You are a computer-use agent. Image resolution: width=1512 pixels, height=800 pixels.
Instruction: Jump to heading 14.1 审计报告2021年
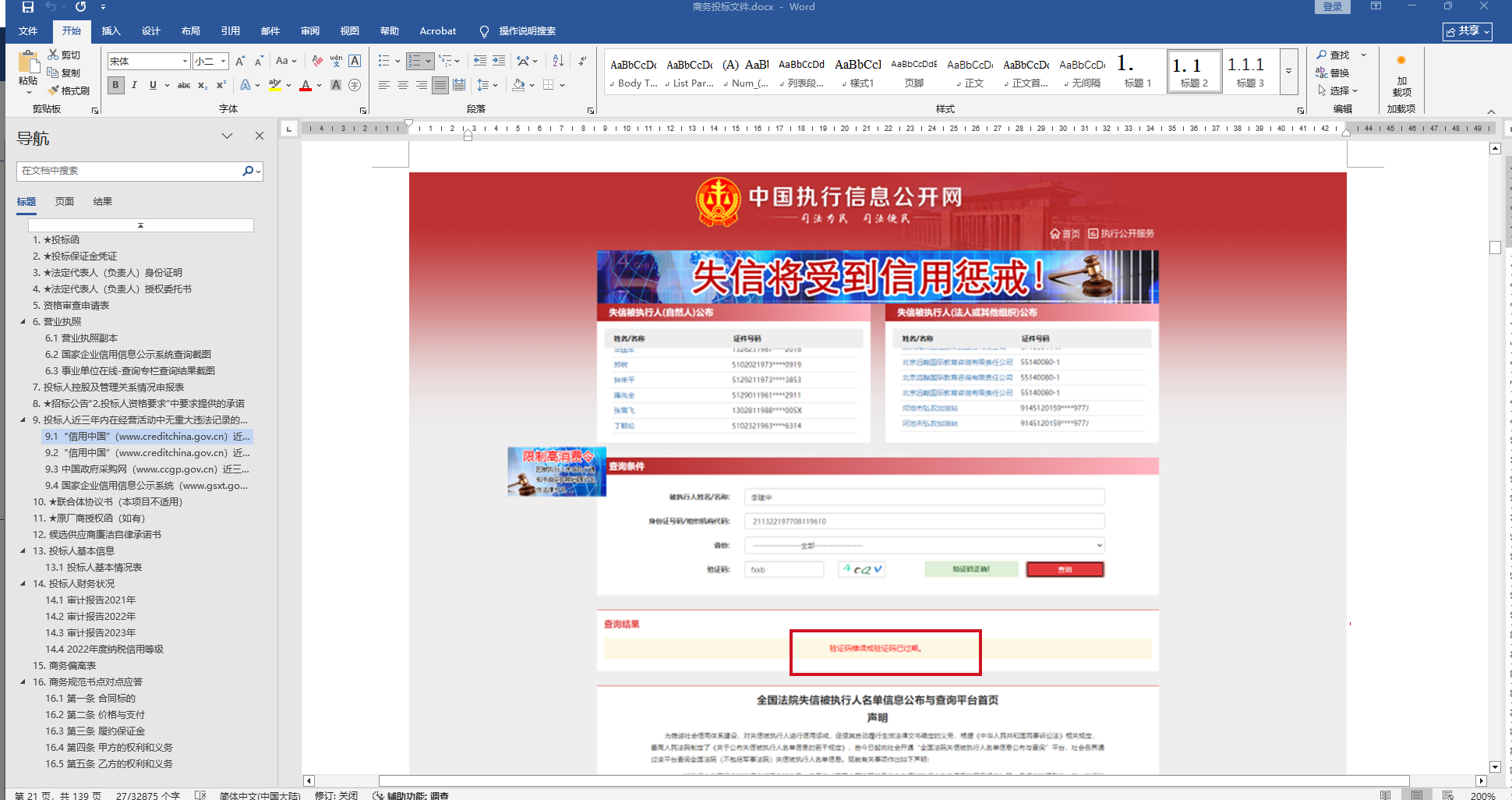tap(90, 600)
